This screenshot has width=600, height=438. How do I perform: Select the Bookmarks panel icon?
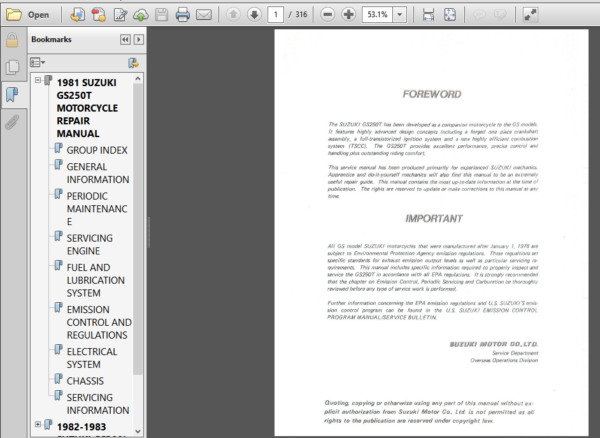pos(12,94)
